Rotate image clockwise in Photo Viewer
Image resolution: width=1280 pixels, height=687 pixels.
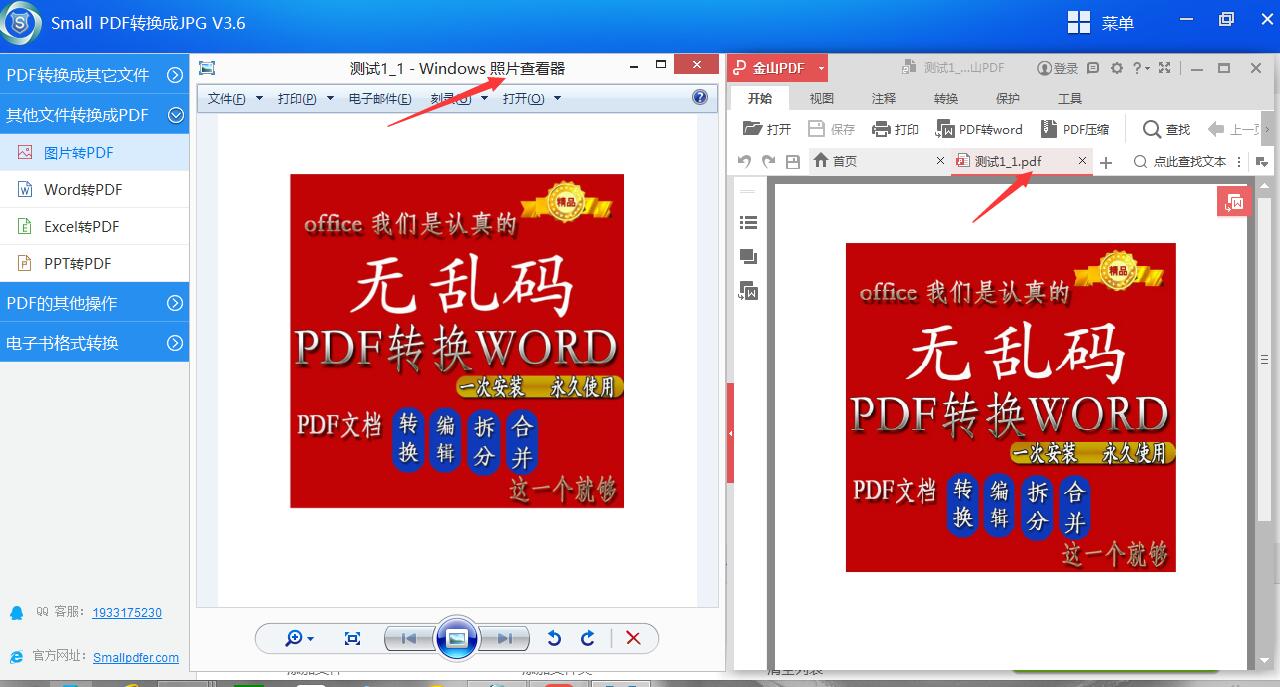pyautogui.click(x=588, y=638)
